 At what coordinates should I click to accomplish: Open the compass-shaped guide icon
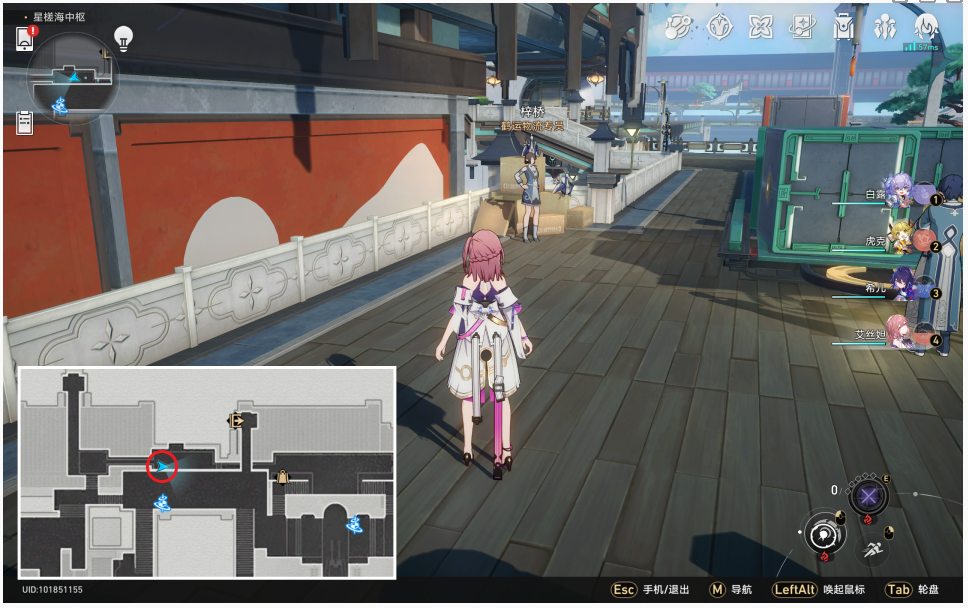coord(720,27)
